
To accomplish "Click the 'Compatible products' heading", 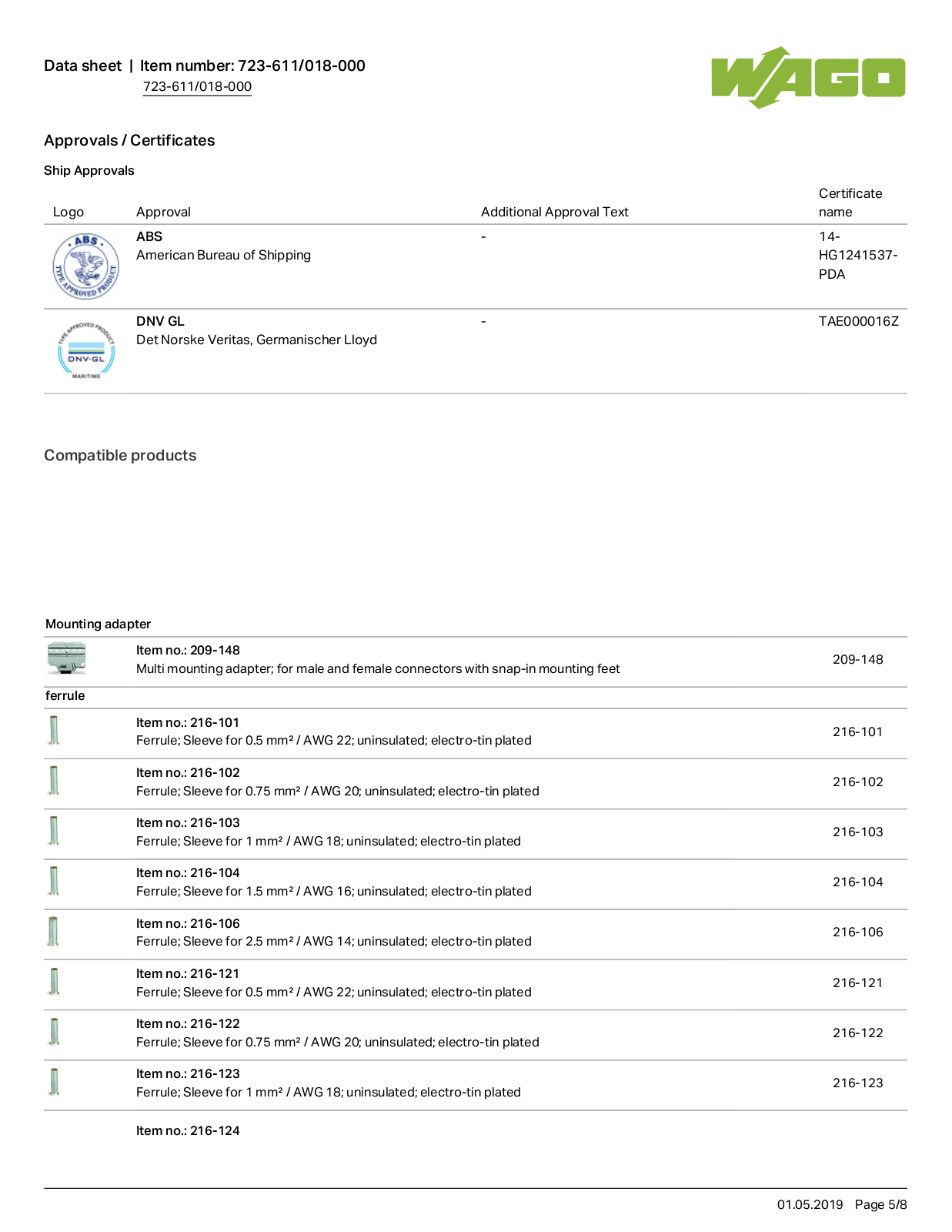I will [x=120, y=455].
